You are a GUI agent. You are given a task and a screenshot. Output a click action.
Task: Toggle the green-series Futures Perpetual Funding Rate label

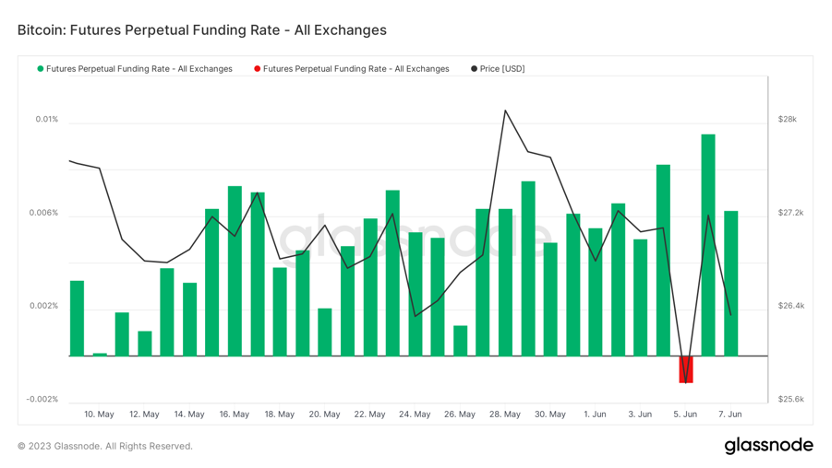coord(140,69)
